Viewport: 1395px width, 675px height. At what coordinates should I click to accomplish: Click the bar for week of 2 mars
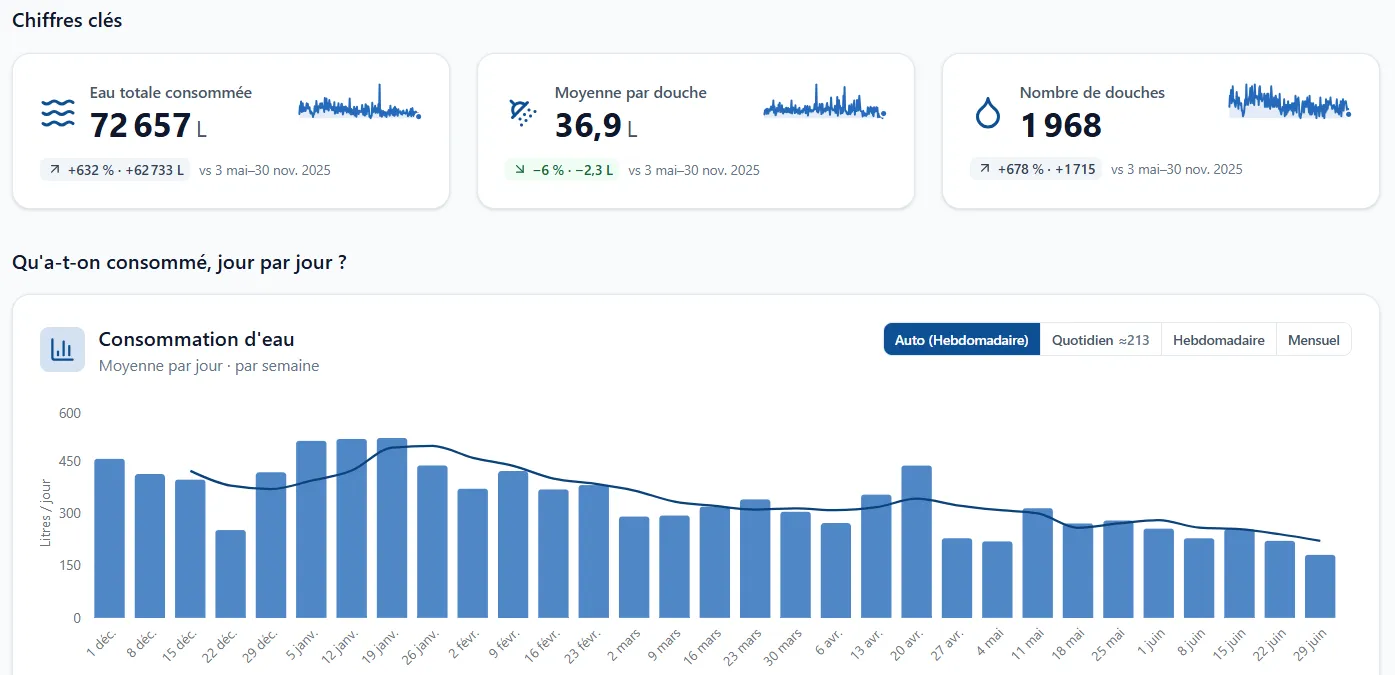[x=634, y=568]
